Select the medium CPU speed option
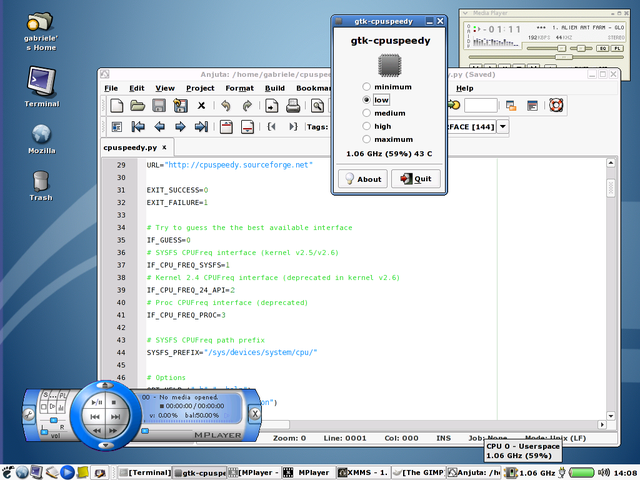 384,113
